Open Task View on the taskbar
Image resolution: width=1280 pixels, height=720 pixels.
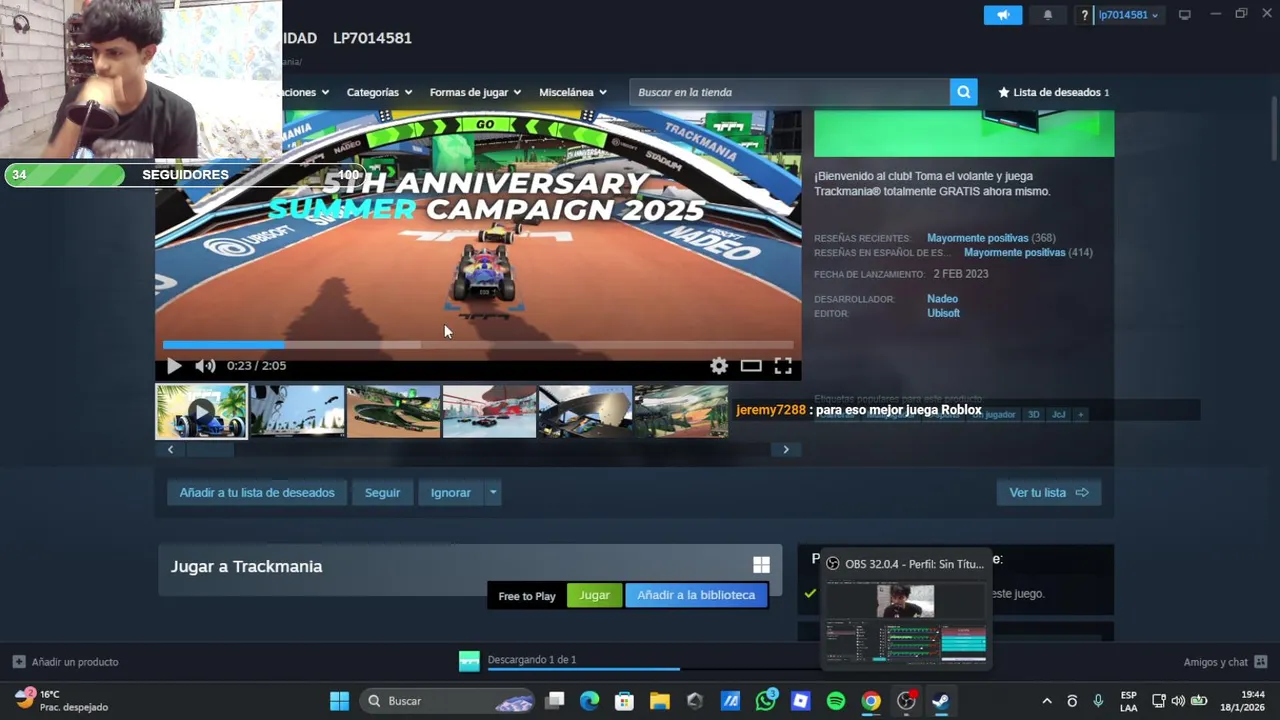coord(555,701)
